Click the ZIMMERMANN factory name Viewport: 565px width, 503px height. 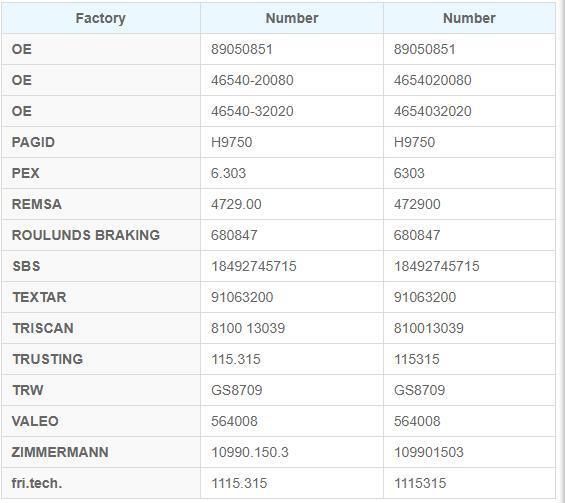(x=60, y=452)
